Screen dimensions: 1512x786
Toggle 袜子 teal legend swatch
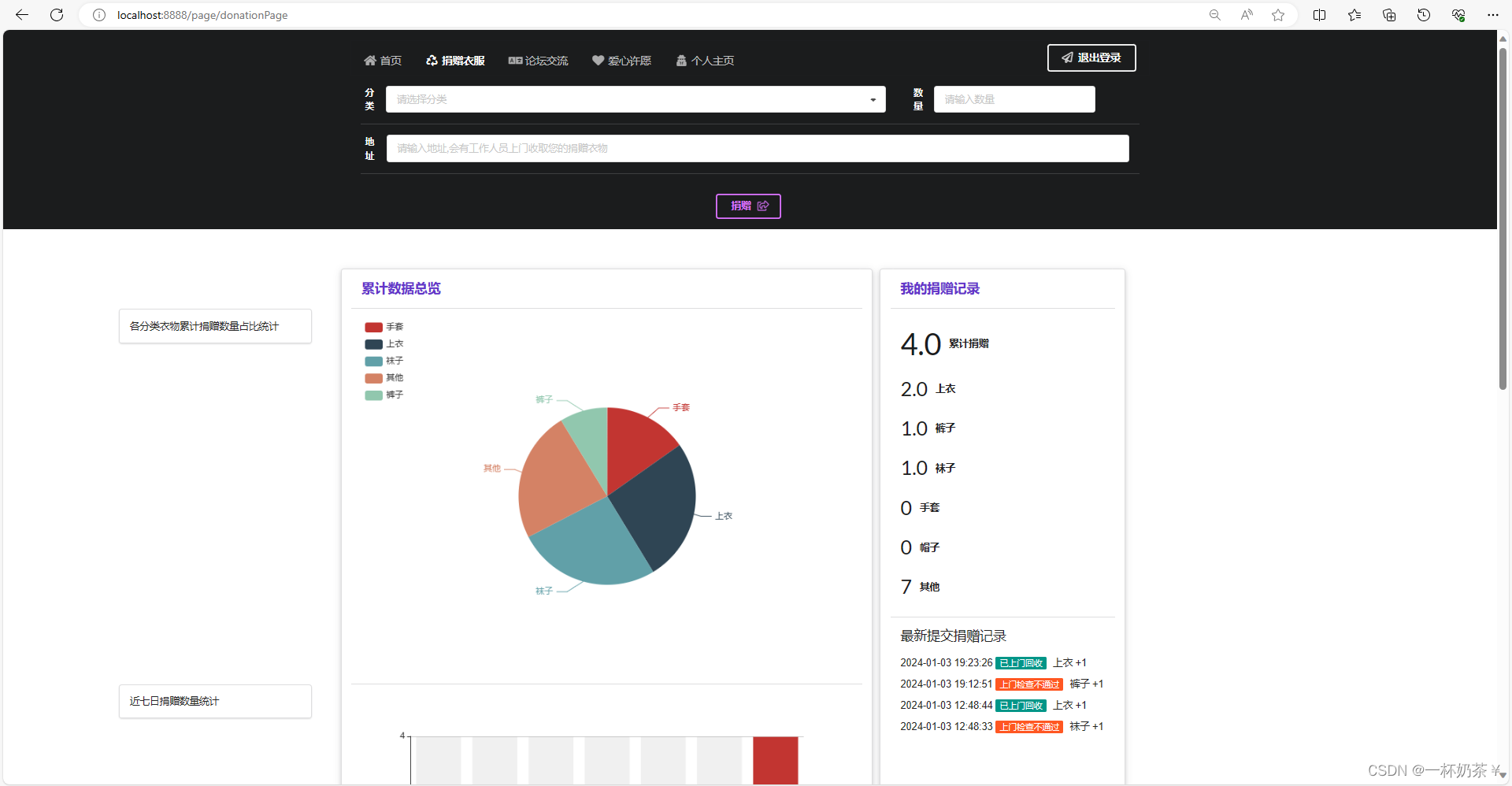coord(373,361)
